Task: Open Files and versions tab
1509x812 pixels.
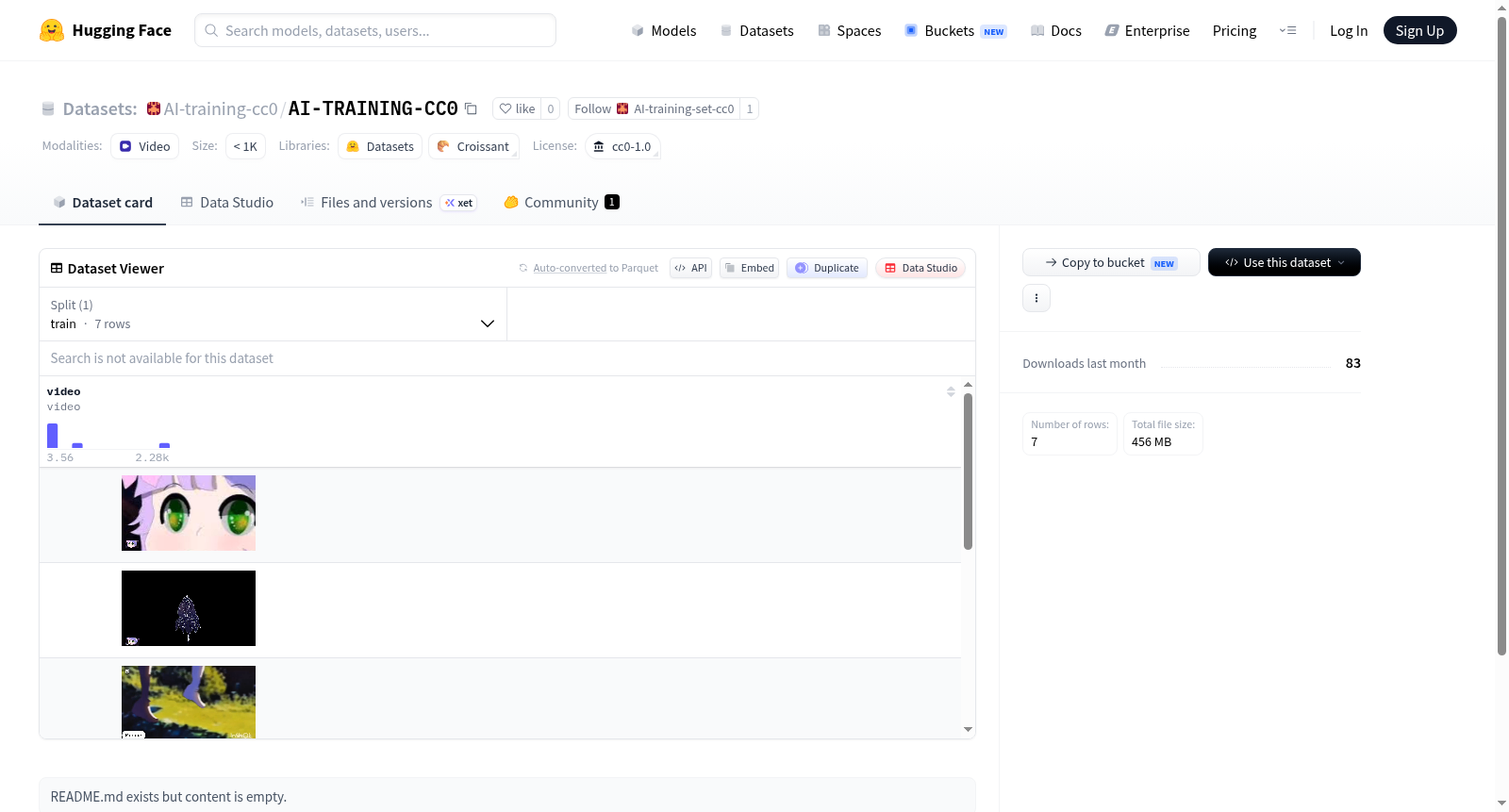Action: (x=389, y=202)
